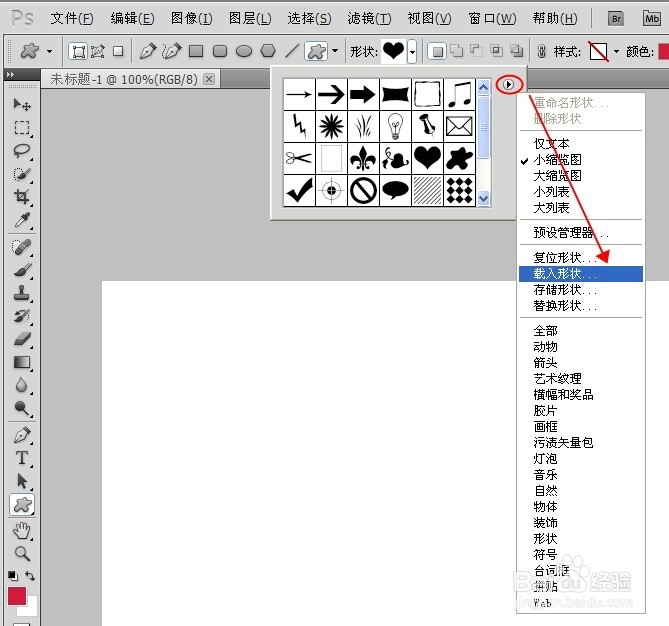This screenshot has height=626, width=669.
Task: Load the 动物 shape set
Action: pos(581,346)
